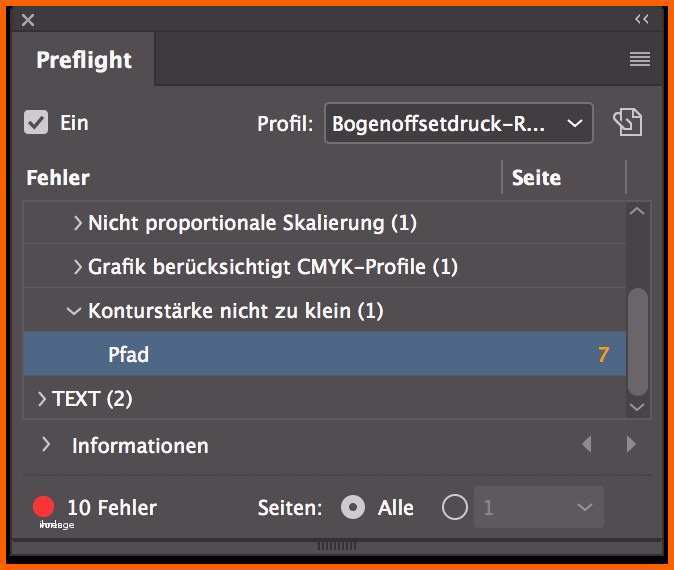The image size is (674, 570).
Task: Select the Pfad error row
Action: pos(325,354)
